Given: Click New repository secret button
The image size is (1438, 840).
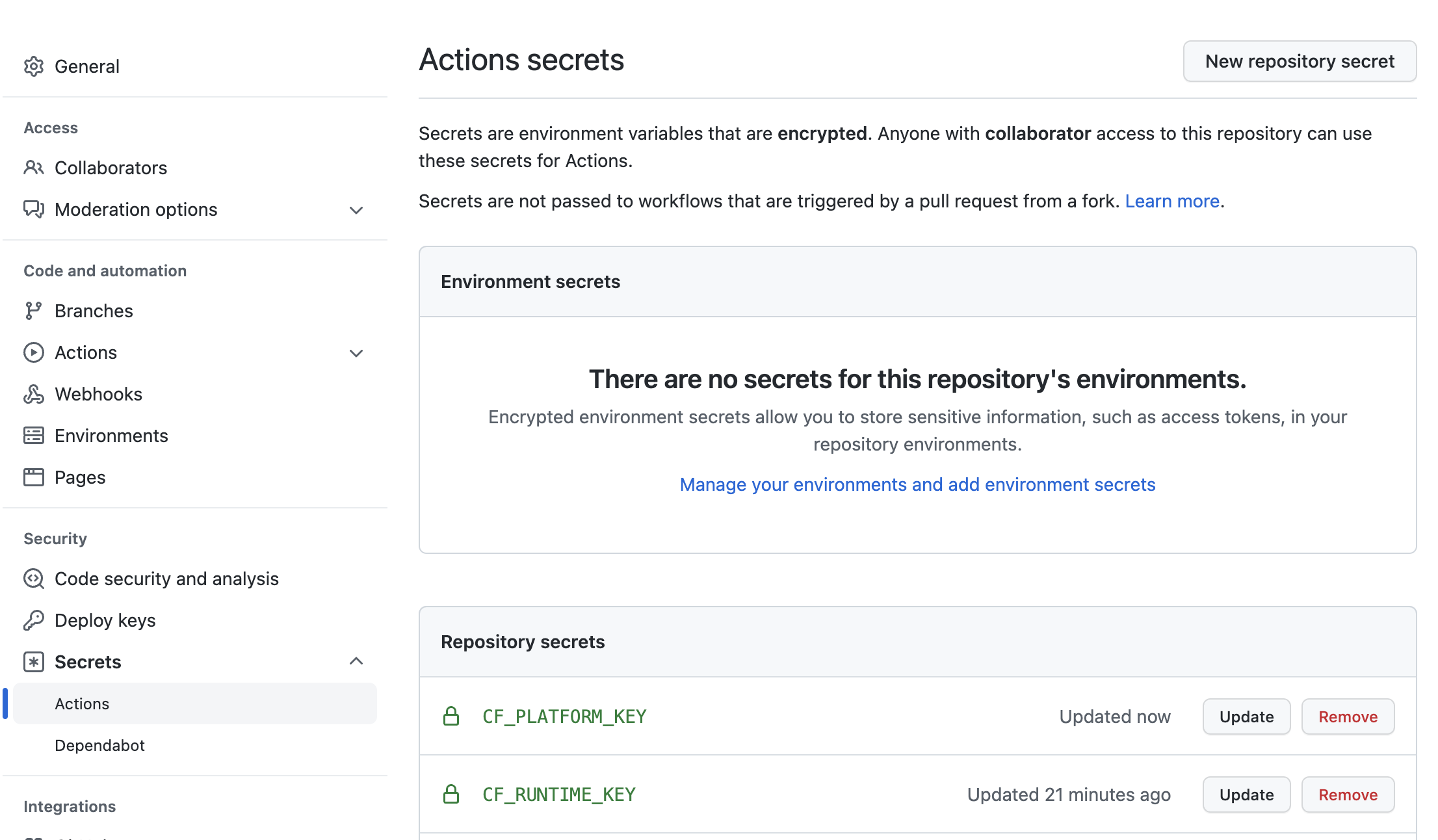Looking at the screenshot, I should pyautogui.click(x=1299, y=61).
